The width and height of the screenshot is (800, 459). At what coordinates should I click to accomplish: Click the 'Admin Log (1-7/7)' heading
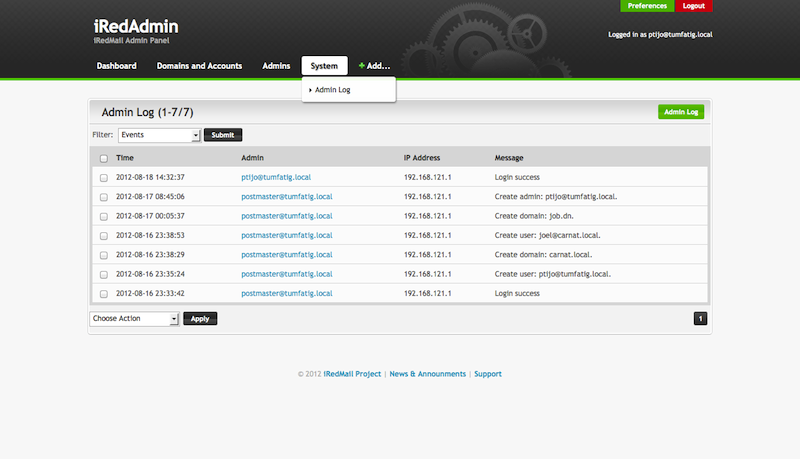point(147,112)
